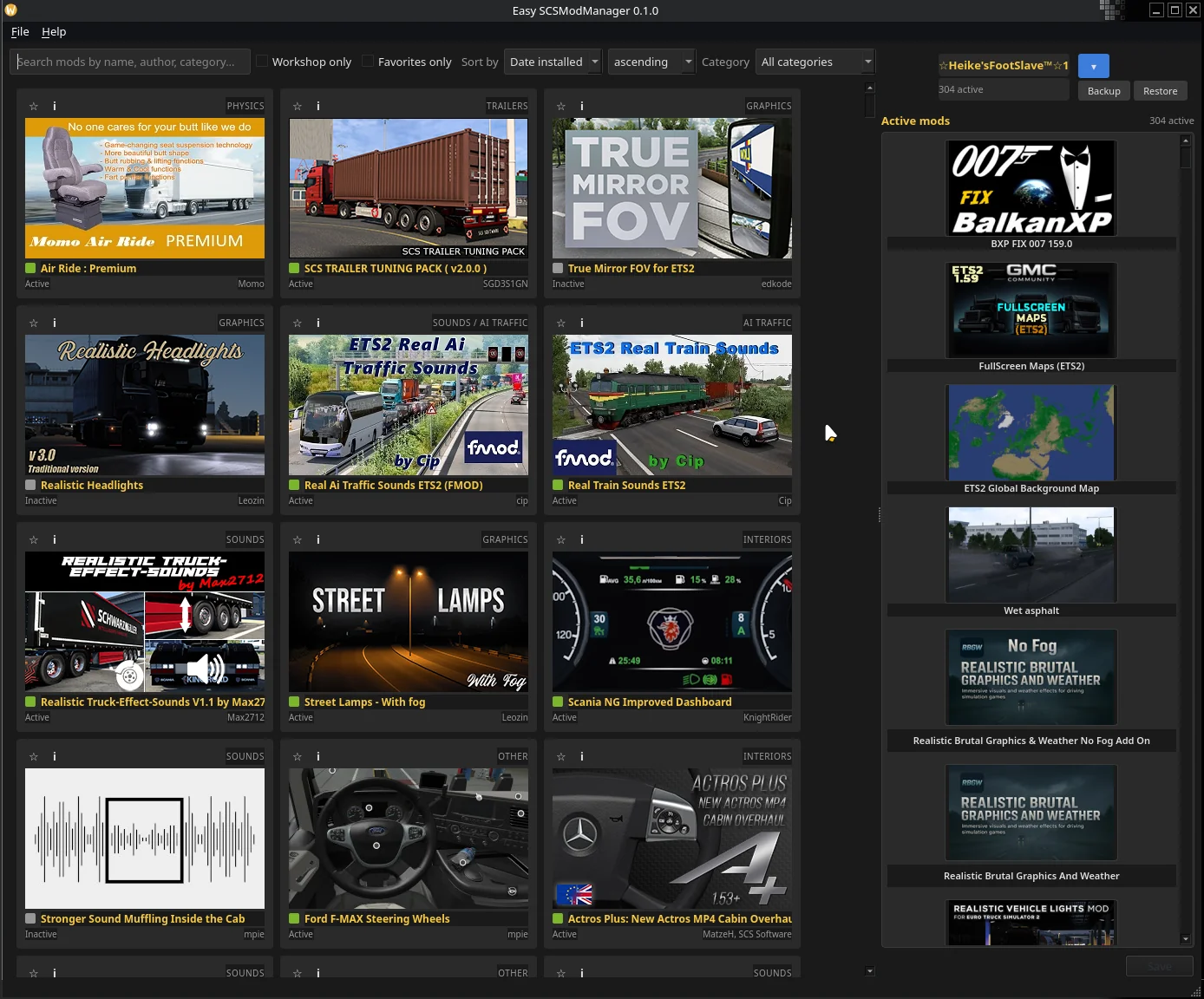1204x999 pixels.
Task: Open the blue profile selector arrow
Action: (1093, 66)
